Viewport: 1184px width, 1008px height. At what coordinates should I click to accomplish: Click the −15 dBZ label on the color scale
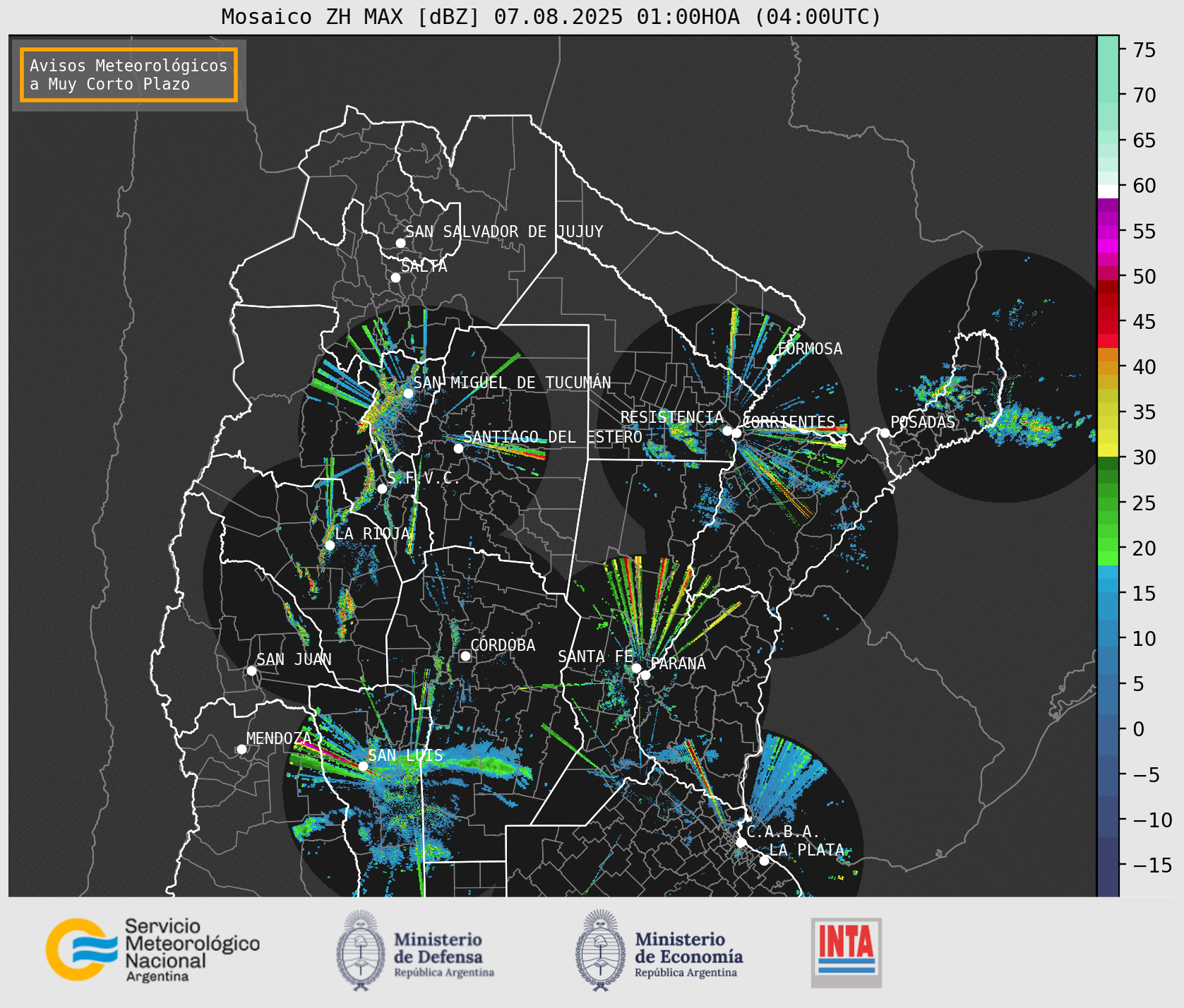pyautogui.click(x=1152, y=865)
